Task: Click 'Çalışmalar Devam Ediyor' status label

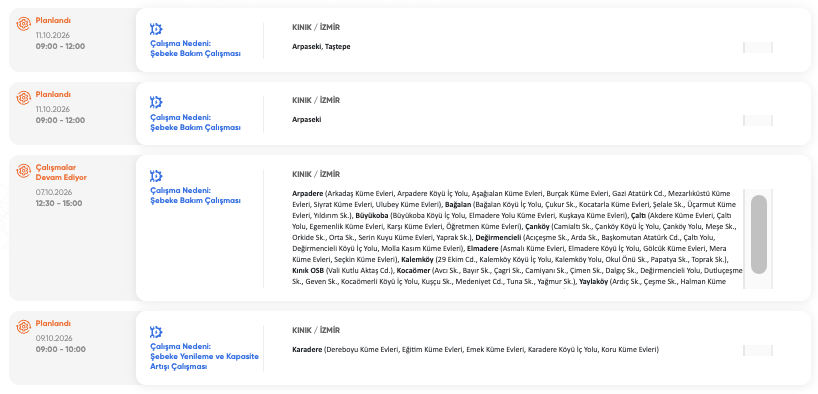Action: pyautogui.click(x=61, y=172)
